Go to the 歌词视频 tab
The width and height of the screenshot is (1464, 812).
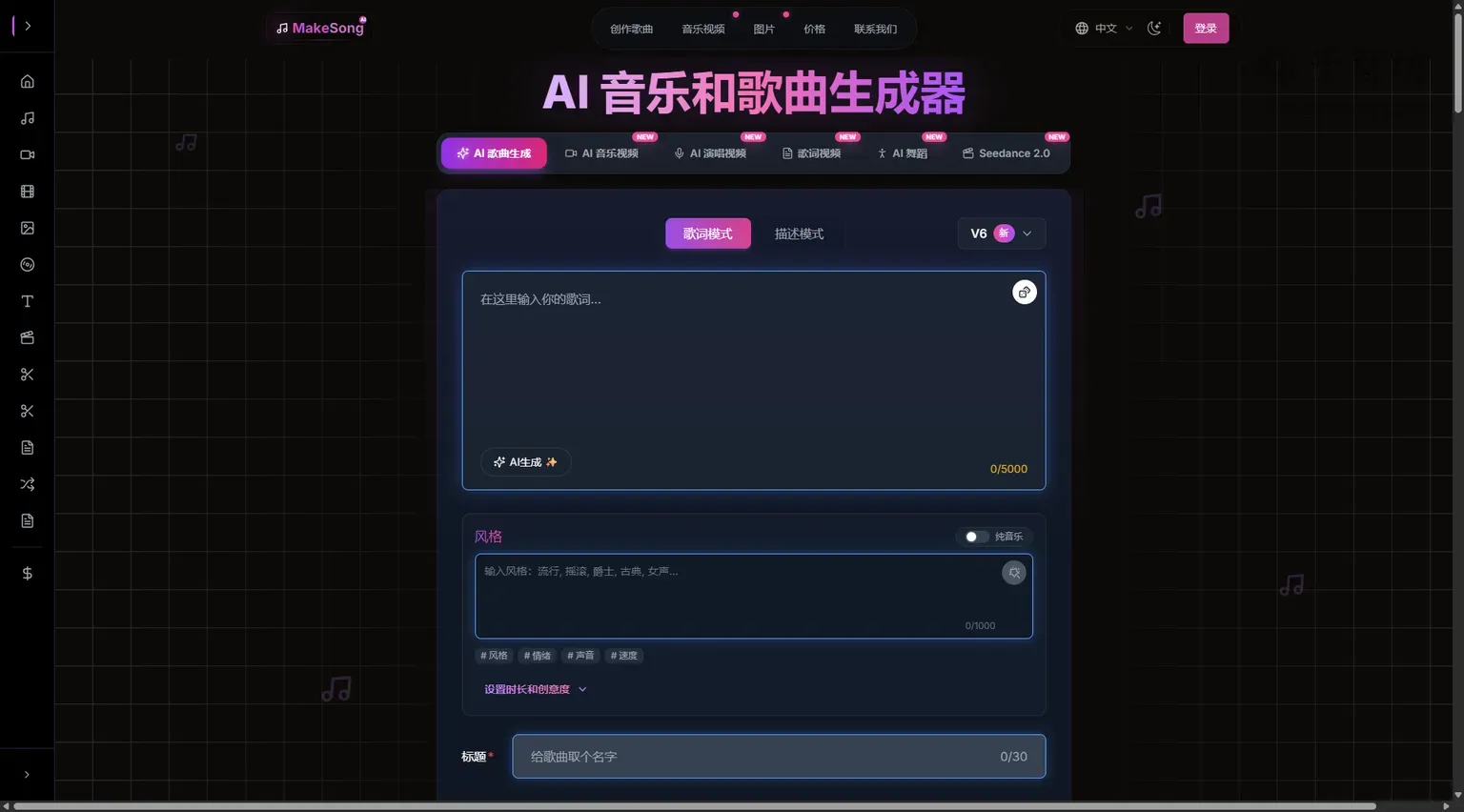click(811, 153)
